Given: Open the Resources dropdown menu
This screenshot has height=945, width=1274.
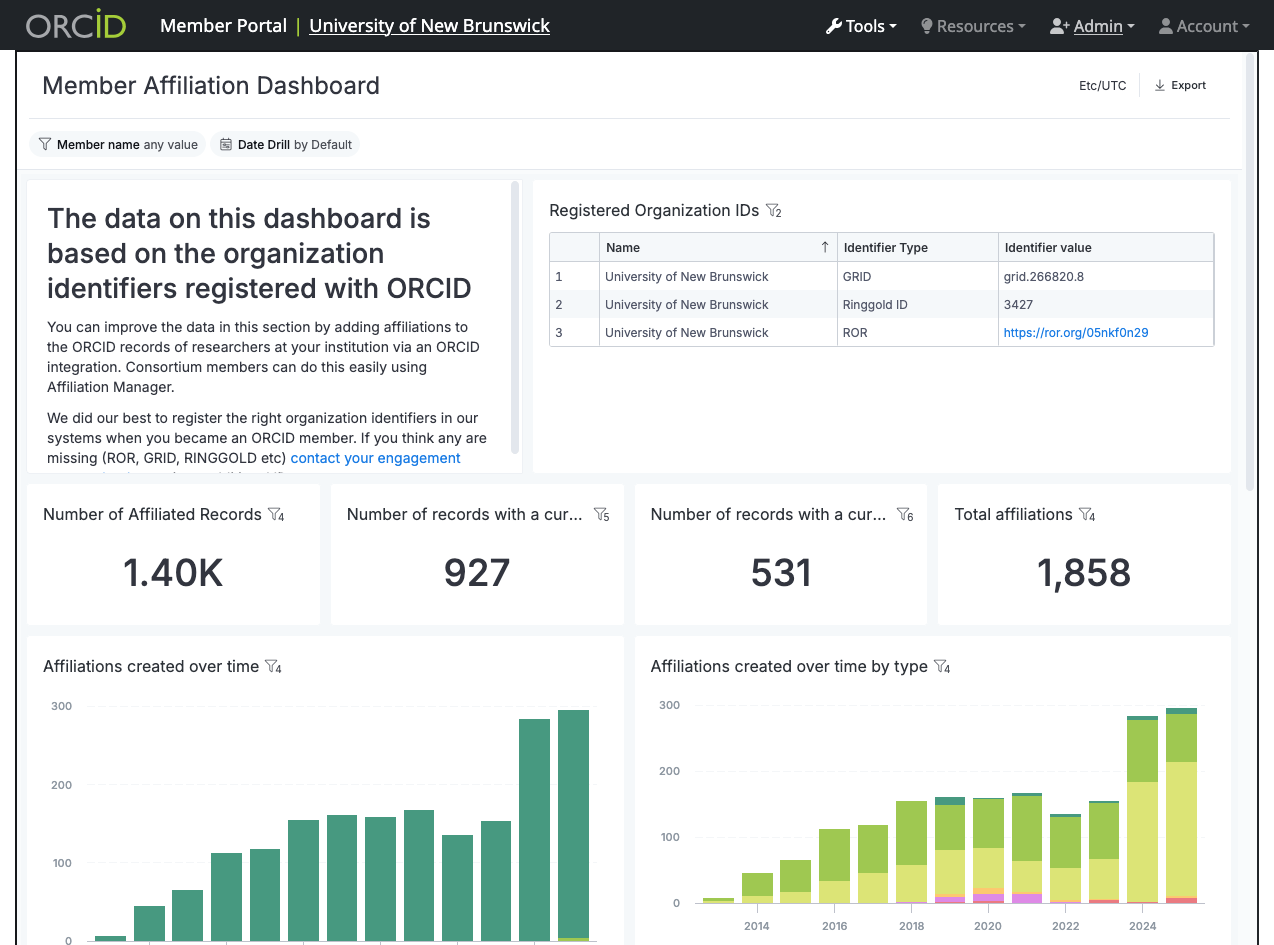Looking at the screenshot, I should [x=972, y=26].
